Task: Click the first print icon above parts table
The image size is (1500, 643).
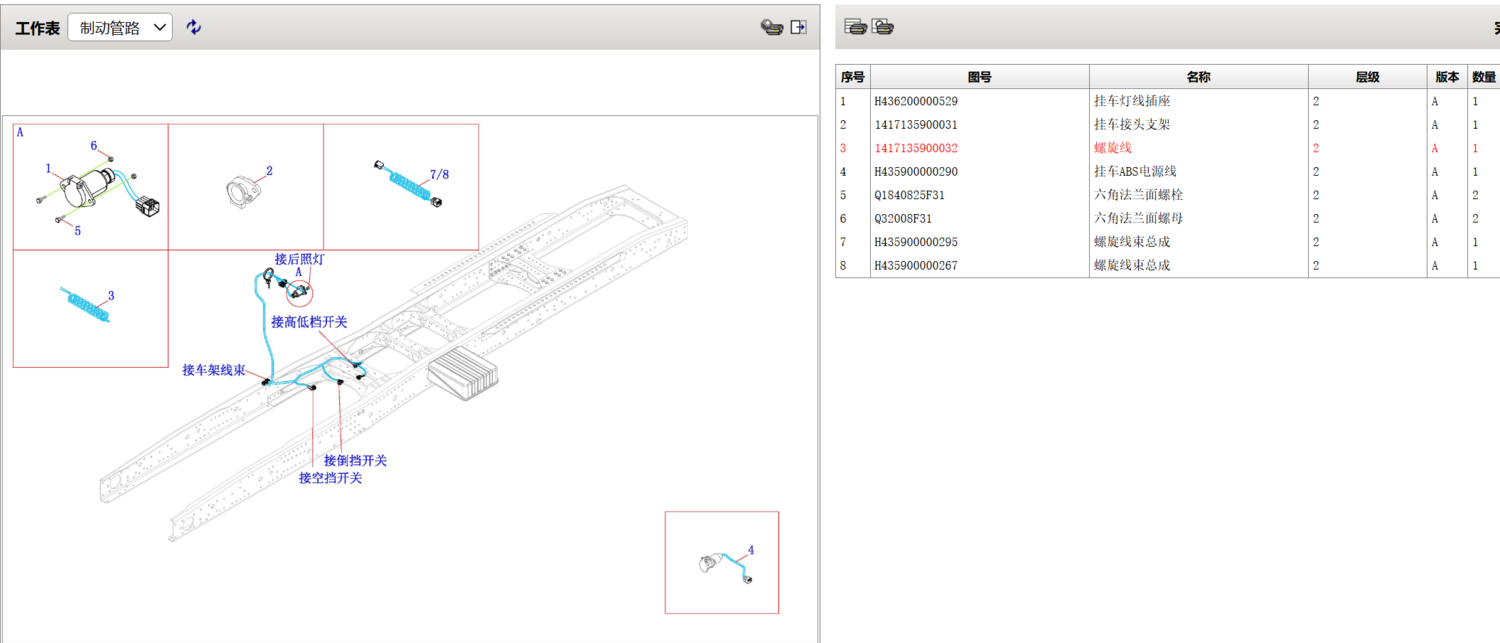Action: [855, 27]
